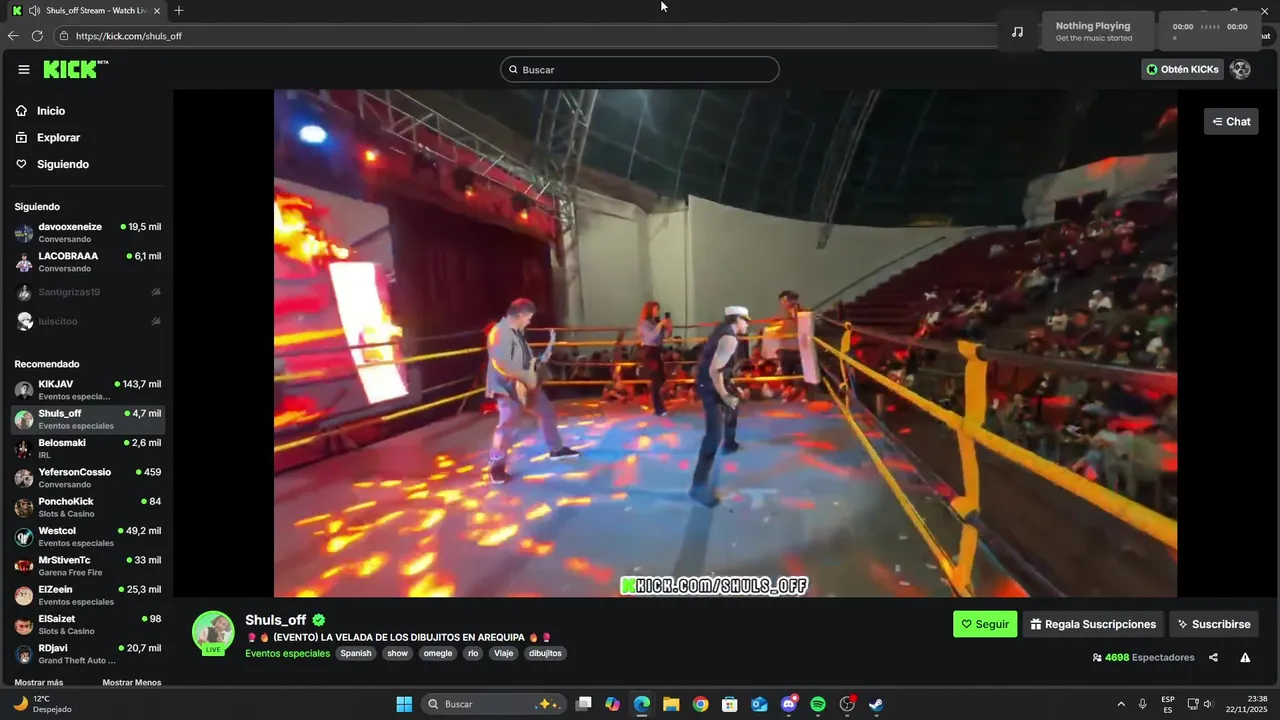Open File Explorer from taskbar
Screen dimensions: 1280x720
(671, 704)
